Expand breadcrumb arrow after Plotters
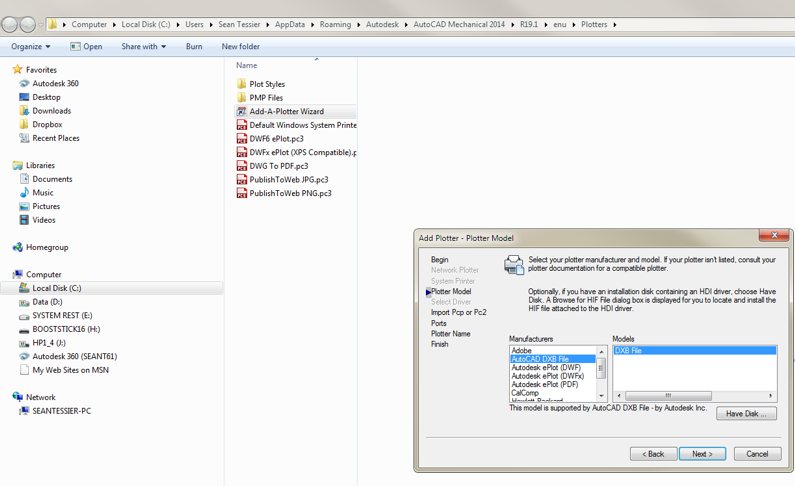This screenshot has width=795, height=486. tap(615, 24)
